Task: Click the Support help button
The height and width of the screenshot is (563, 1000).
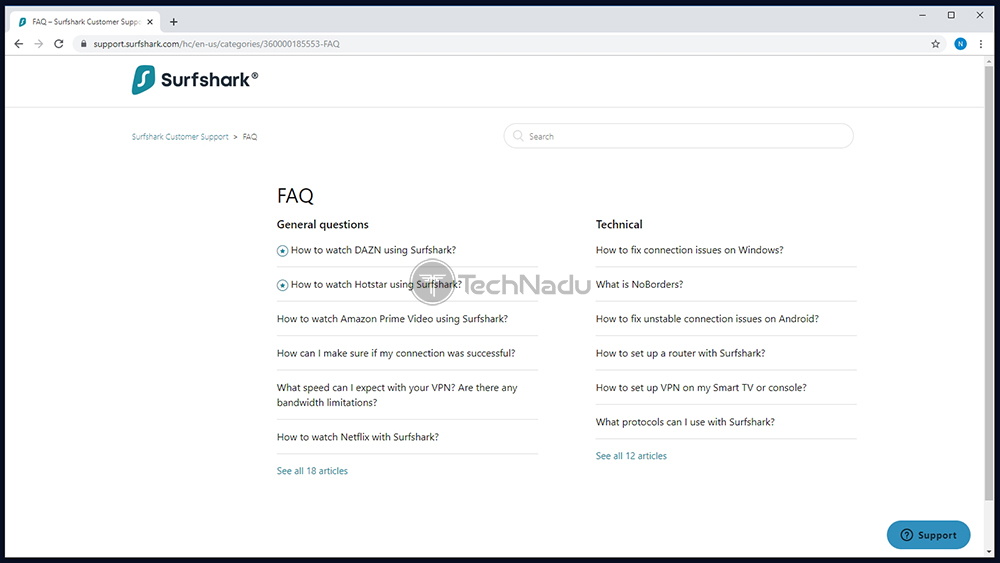Action: 929,535
